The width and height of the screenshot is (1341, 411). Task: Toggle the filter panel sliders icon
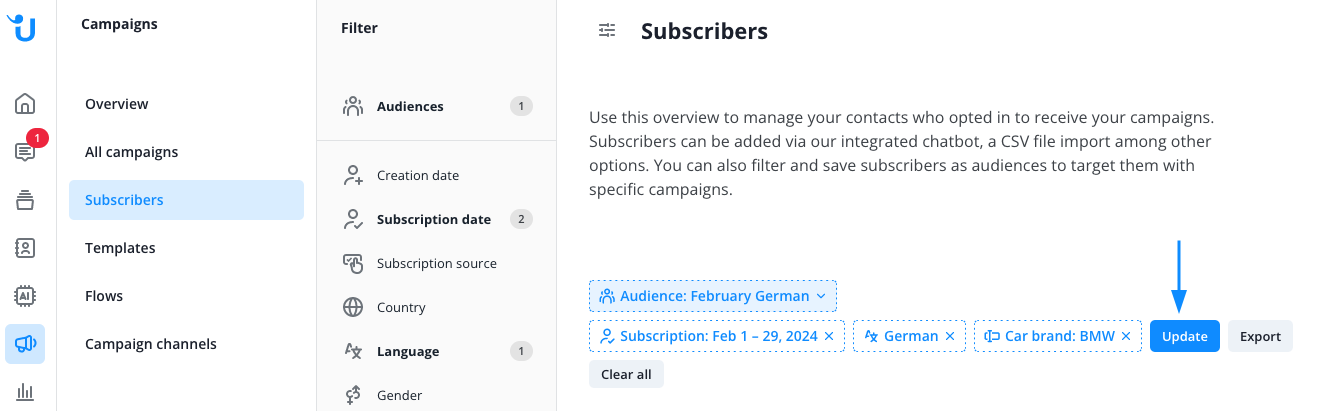[607, 31]
